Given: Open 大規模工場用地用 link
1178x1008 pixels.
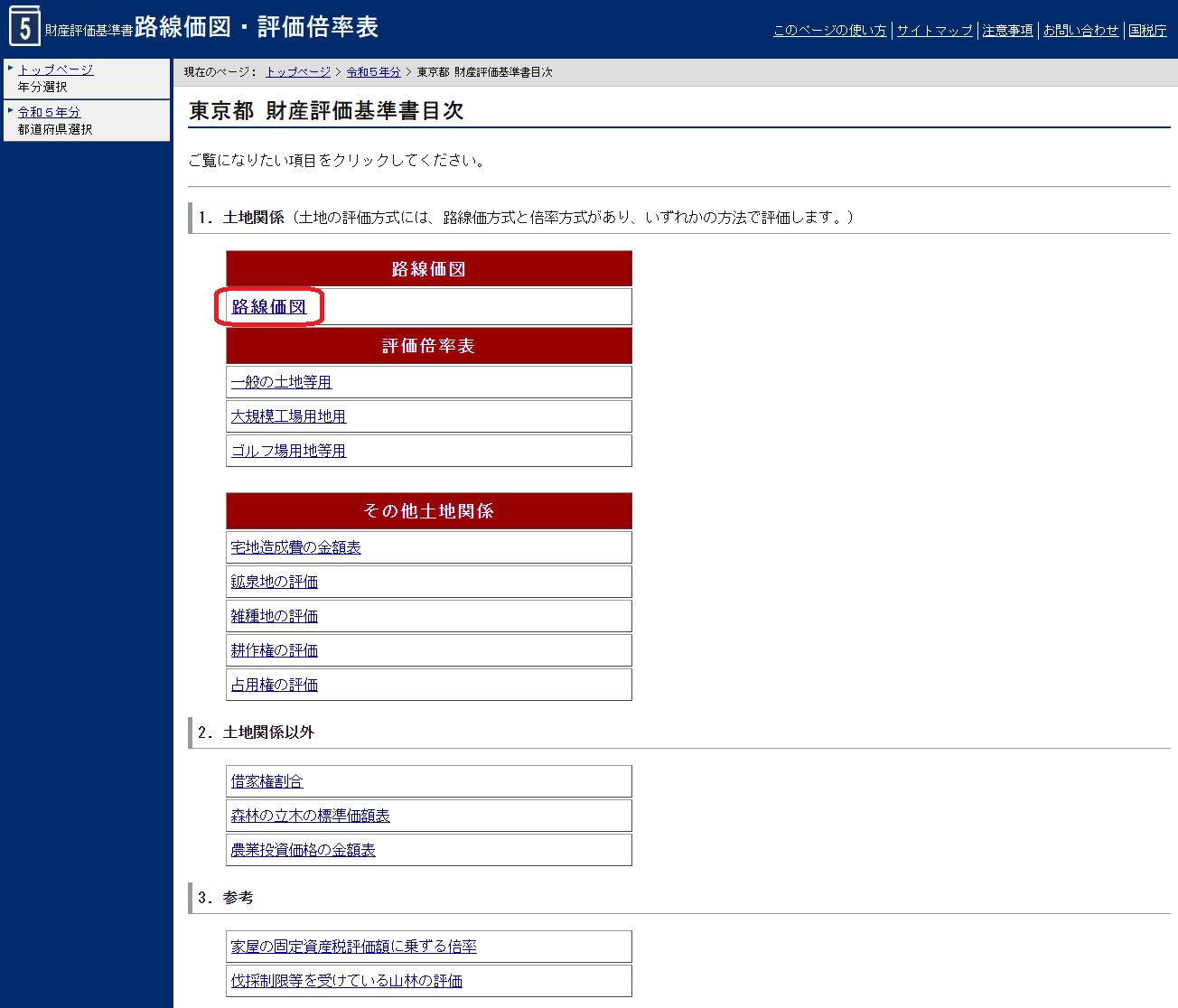Looking at the screenshot, I should click(288, 416).
